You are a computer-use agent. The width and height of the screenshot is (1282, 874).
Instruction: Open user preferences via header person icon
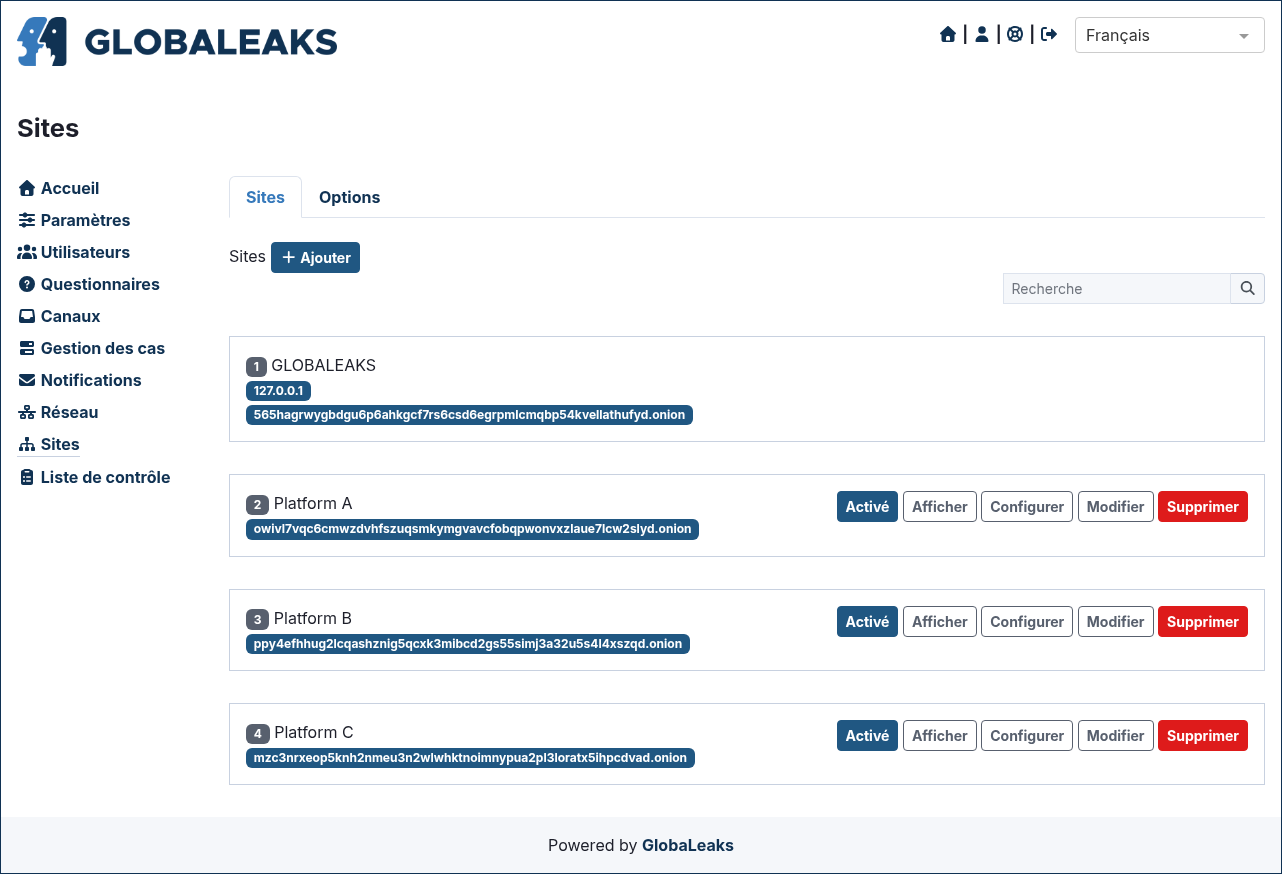(982, 35)
